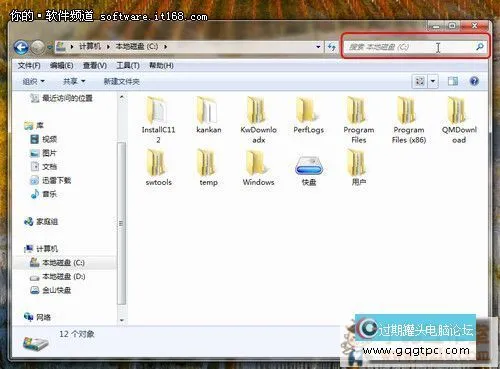Select 家庭组 in navigation pane
The image size is (500, 369).
point(41,222)
